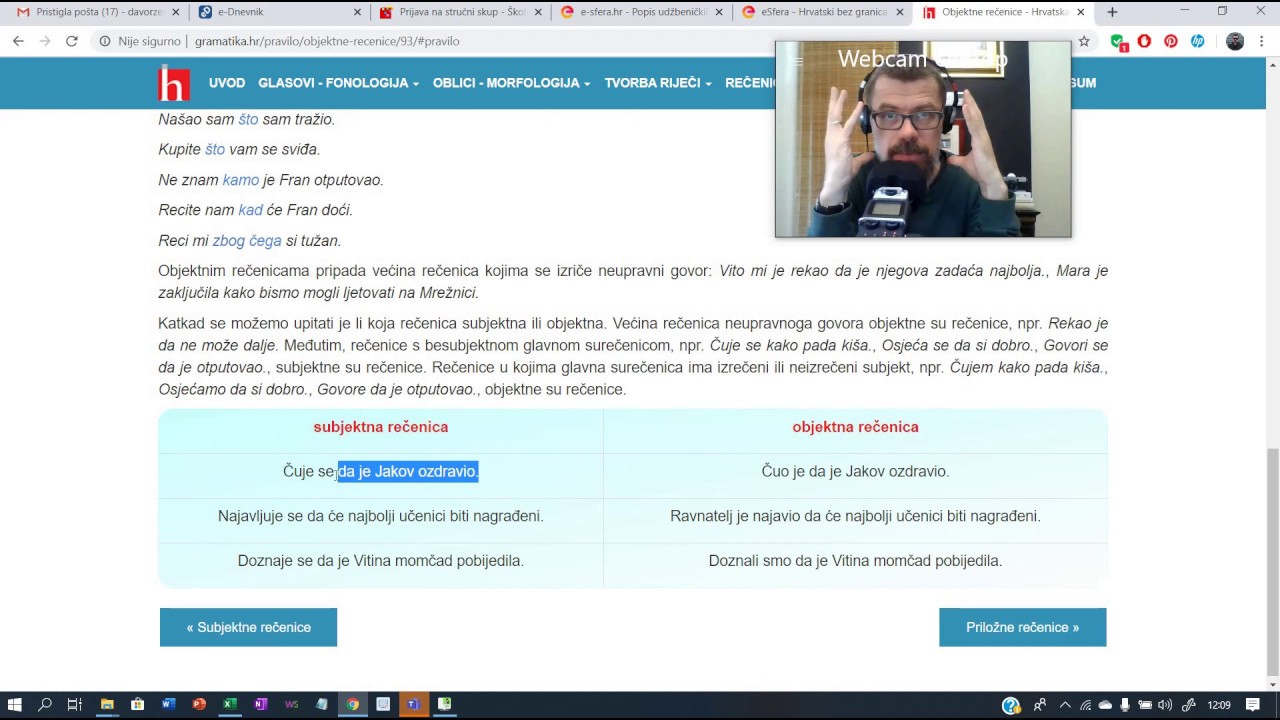Screen dimensions: 1280x720
Task: Open the Chrome profile avatar
Action: [x=1234, y=41]
